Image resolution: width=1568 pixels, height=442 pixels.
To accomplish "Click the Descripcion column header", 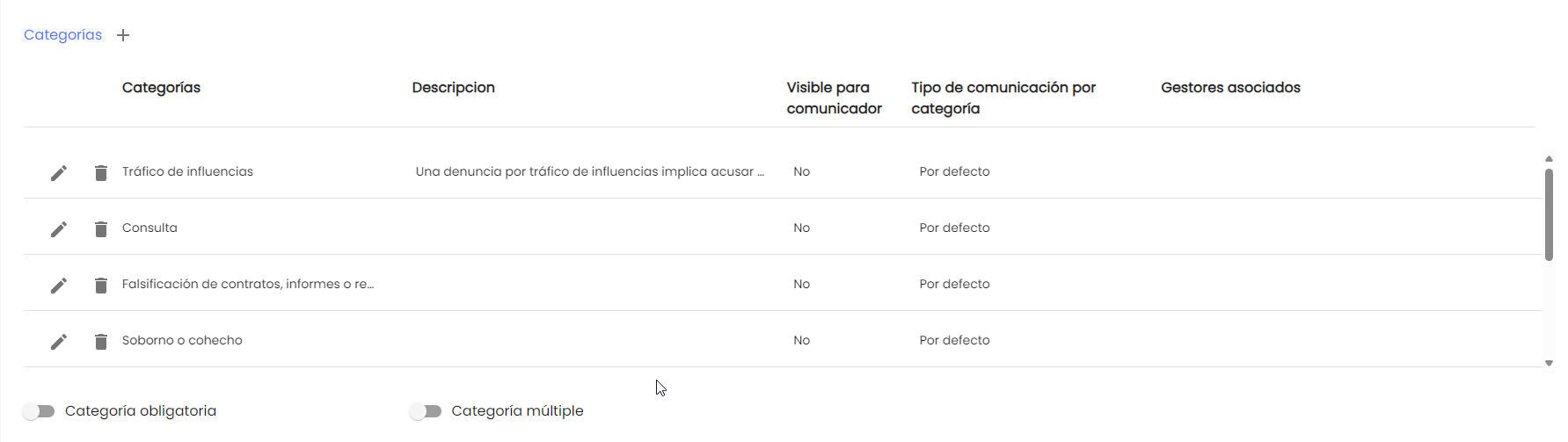I will (453, 88).
